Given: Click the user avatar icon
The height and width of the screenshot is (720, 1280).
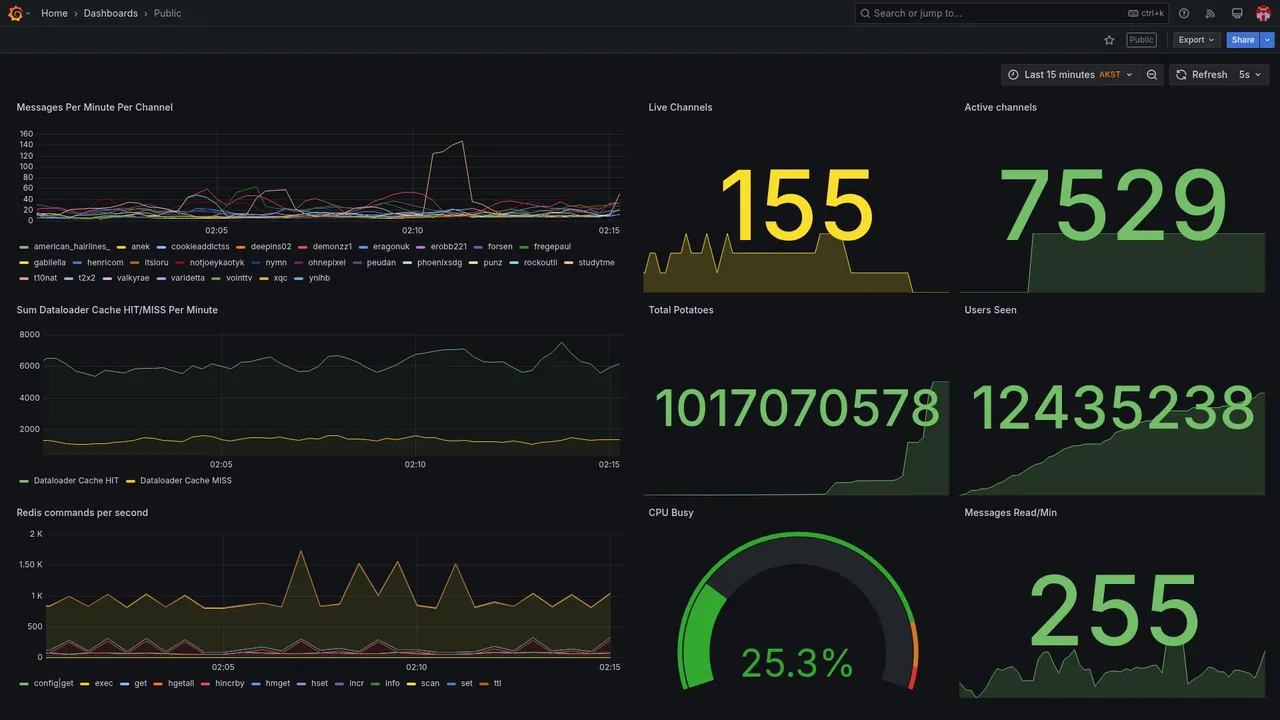Looking at the screenshot, I should 1263,13.
